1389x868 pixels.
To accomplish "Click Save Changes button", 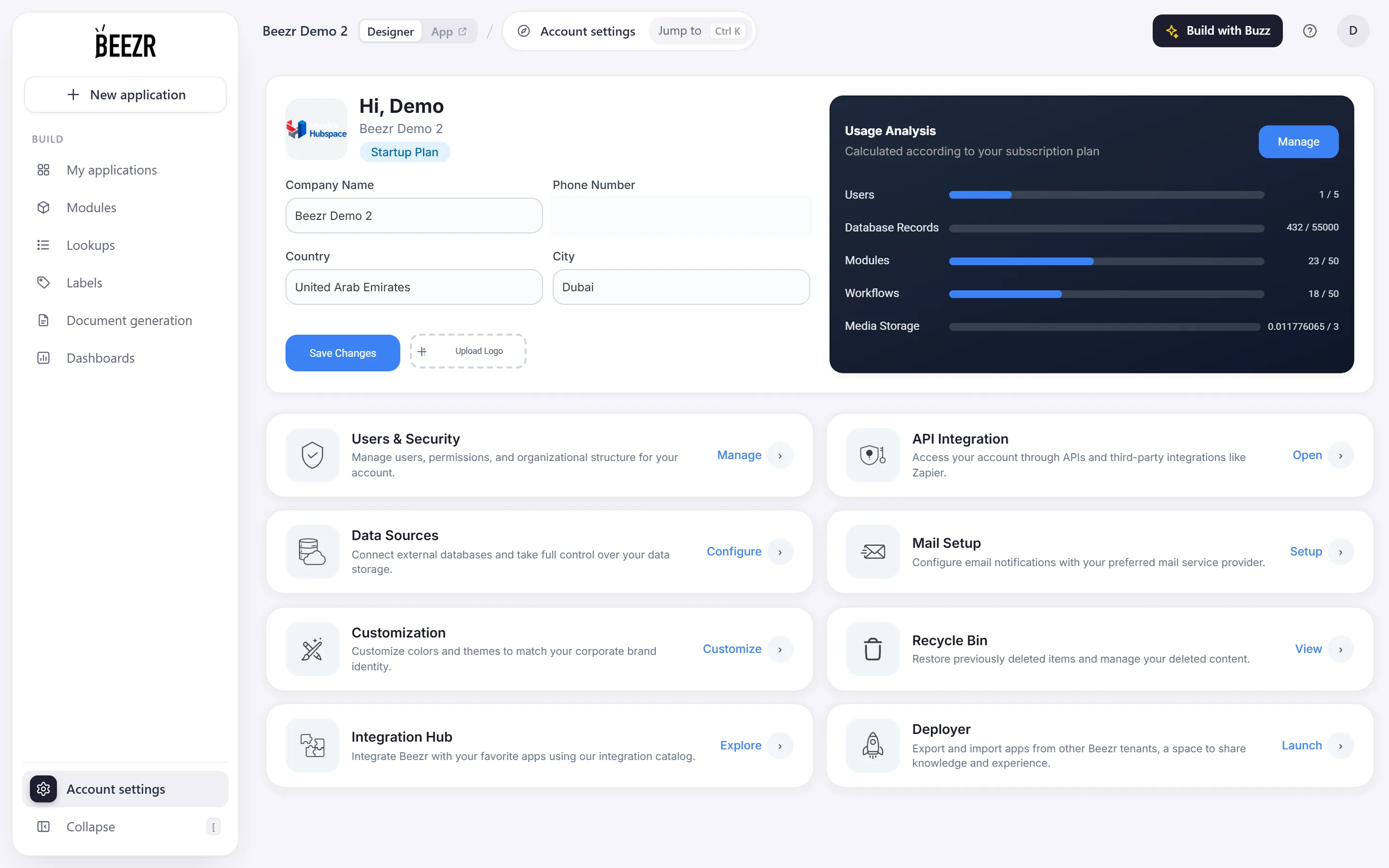I will tap(342, 353).
